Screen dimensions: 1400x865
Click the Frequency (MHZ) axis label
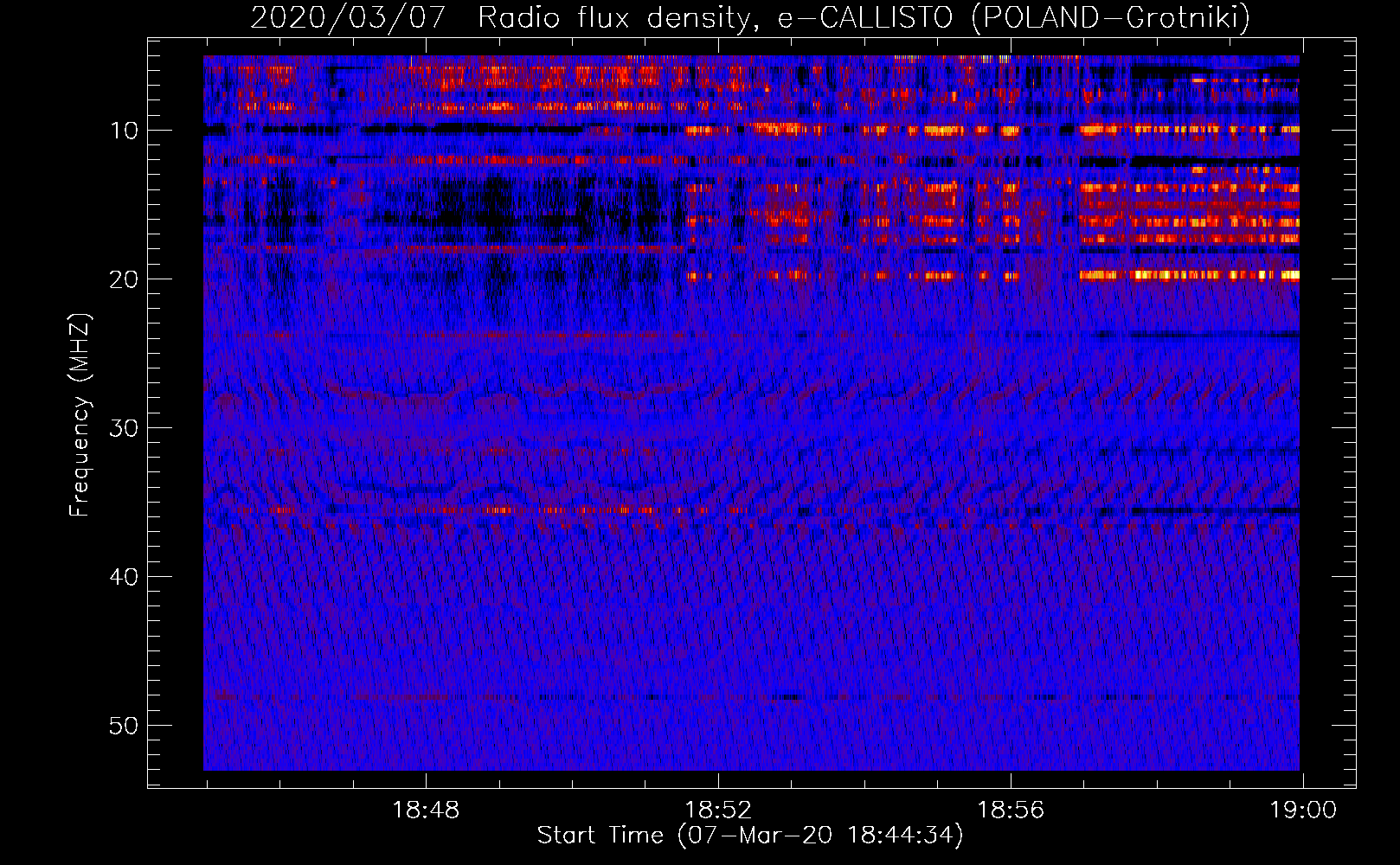point(79,415)
